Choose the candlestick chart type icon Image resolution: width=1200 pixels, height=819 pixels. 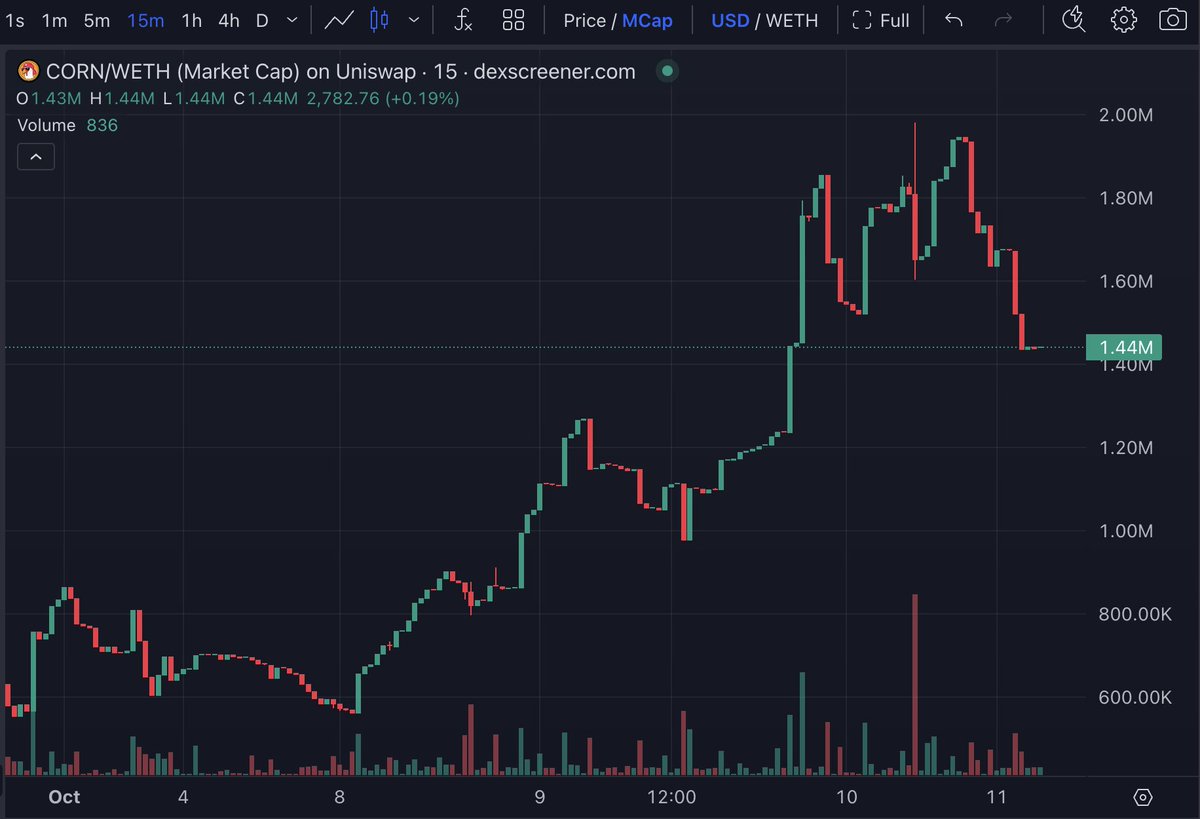click(x=378, y=20)
